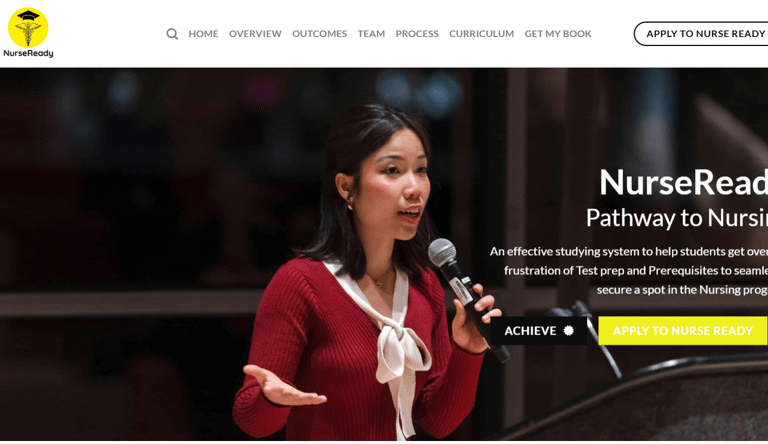
Task: Open the search magnifier icon
Action: point(172,34)
